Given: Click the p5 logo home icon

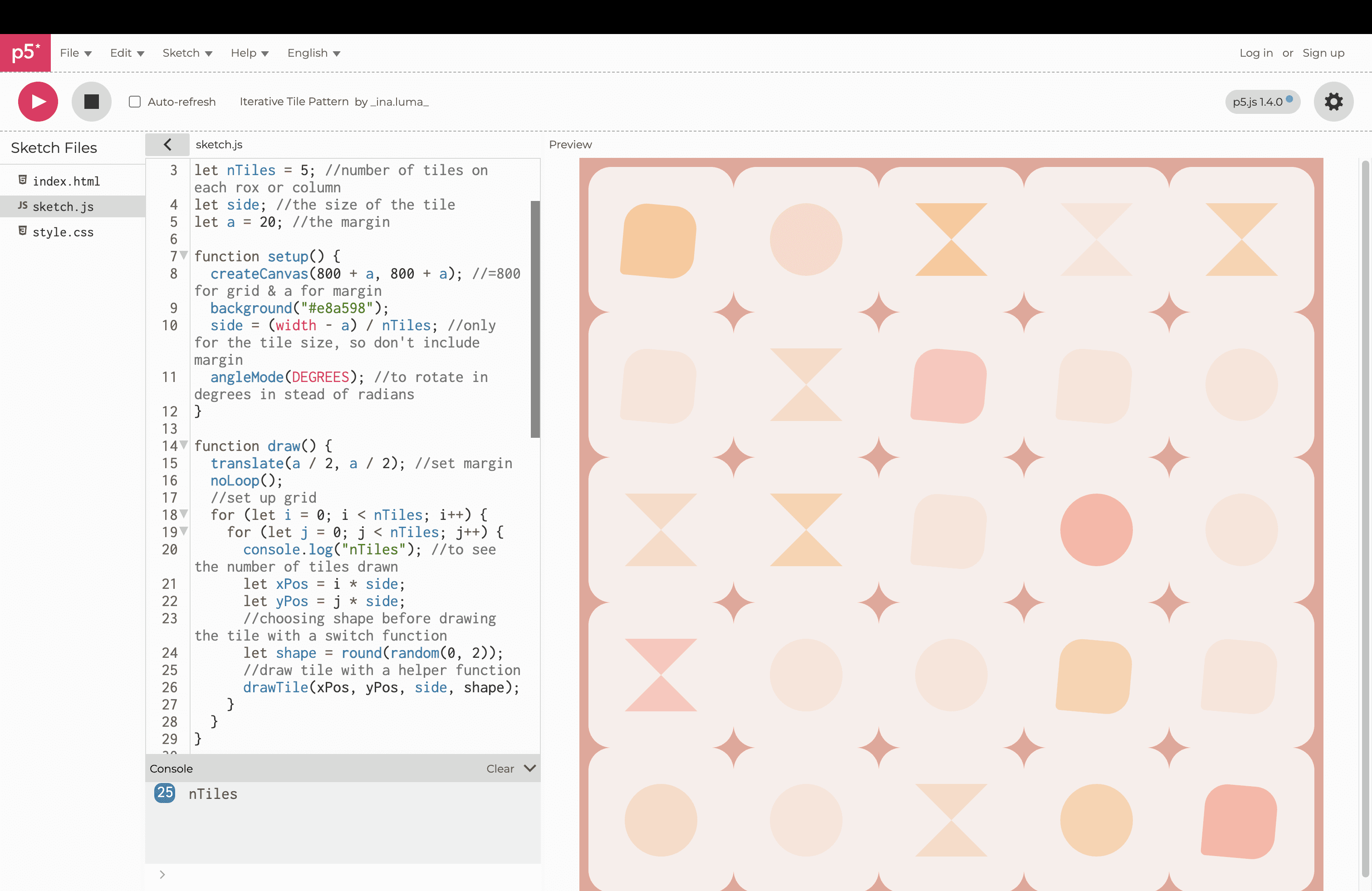Looking at the screenshot, I should click(25, 53).
